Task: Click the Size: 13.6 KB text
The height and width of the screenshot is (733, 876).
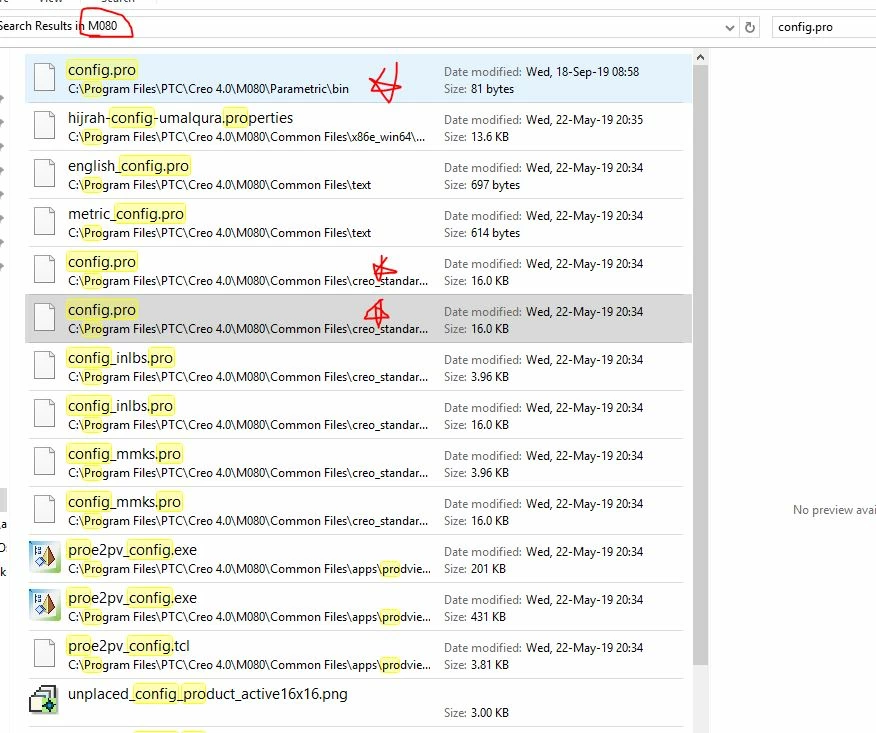Action: click(x=477, y=137)
